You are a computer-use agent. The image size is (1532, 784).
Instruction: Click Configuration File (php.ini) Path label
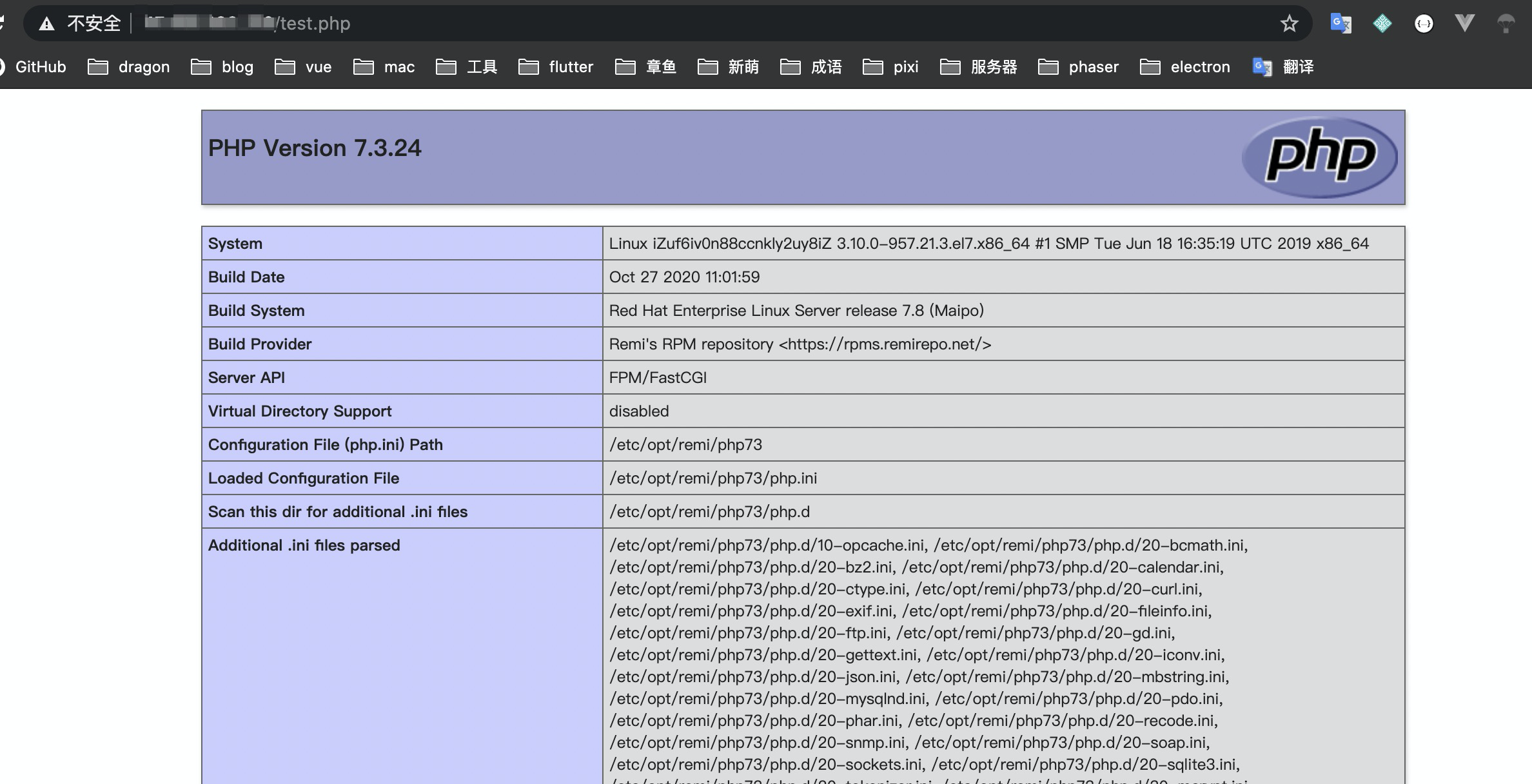(326, 445)
